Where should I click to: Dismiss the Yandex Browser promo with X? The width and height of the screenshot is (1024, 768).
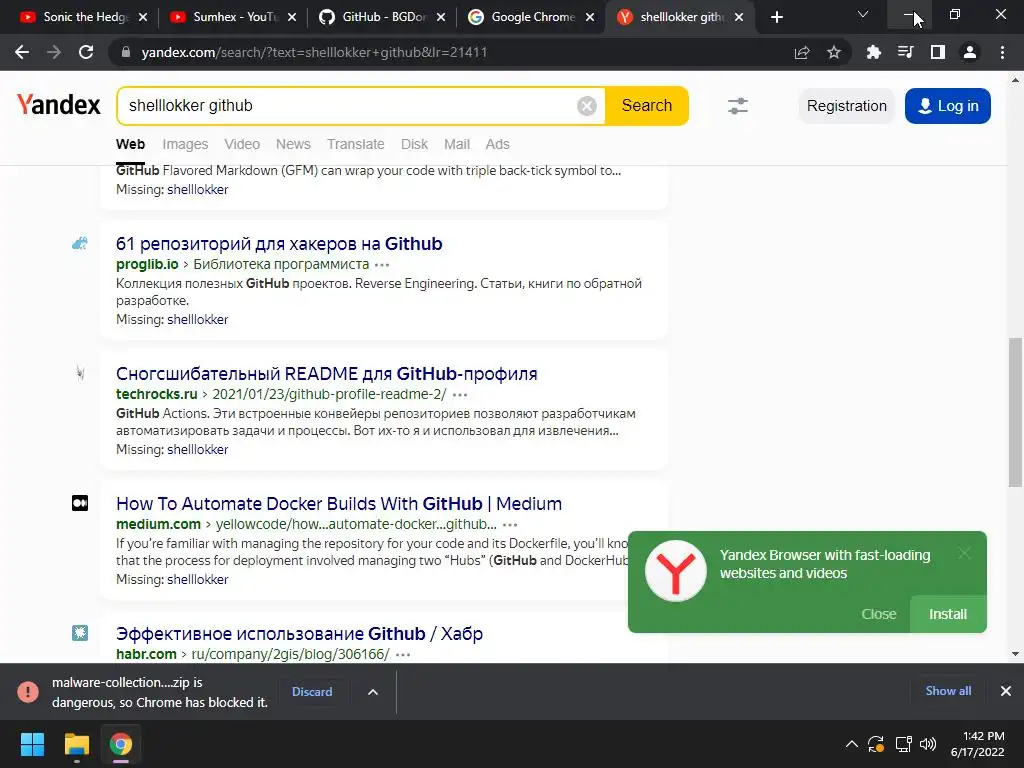point(964,553)
